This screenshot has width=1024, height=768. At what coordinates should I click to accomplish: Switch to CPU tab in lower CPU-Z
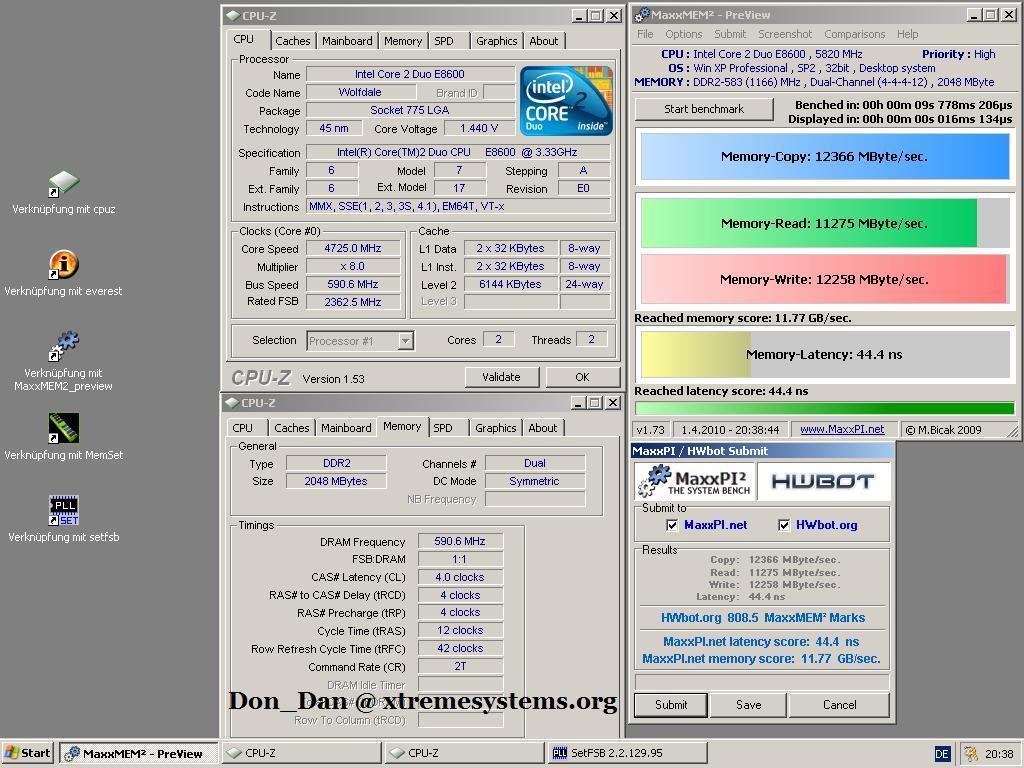(x=242, y=428)
